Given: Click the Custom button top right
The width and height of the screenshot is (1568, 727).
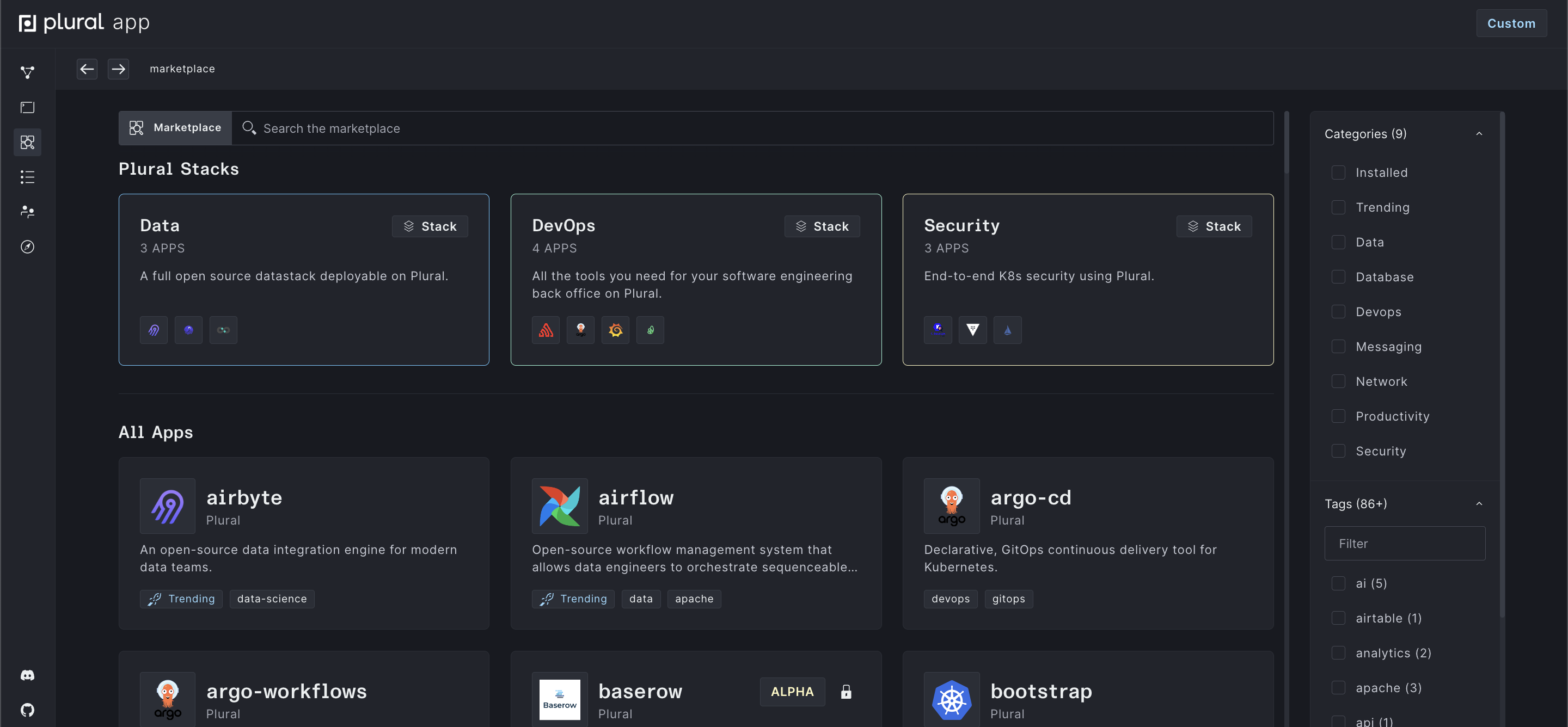Looking at the screenshot, I should click(1511, 23).
